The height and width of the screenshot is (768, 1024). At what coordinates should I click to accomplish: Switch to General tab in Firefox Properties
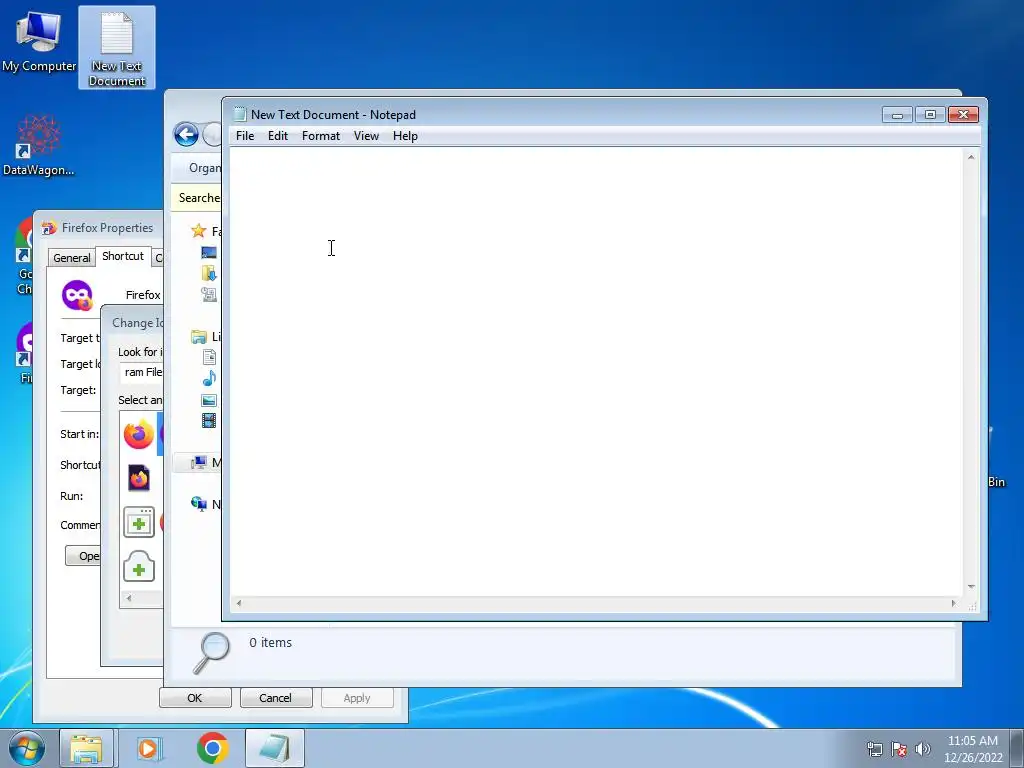72,258
